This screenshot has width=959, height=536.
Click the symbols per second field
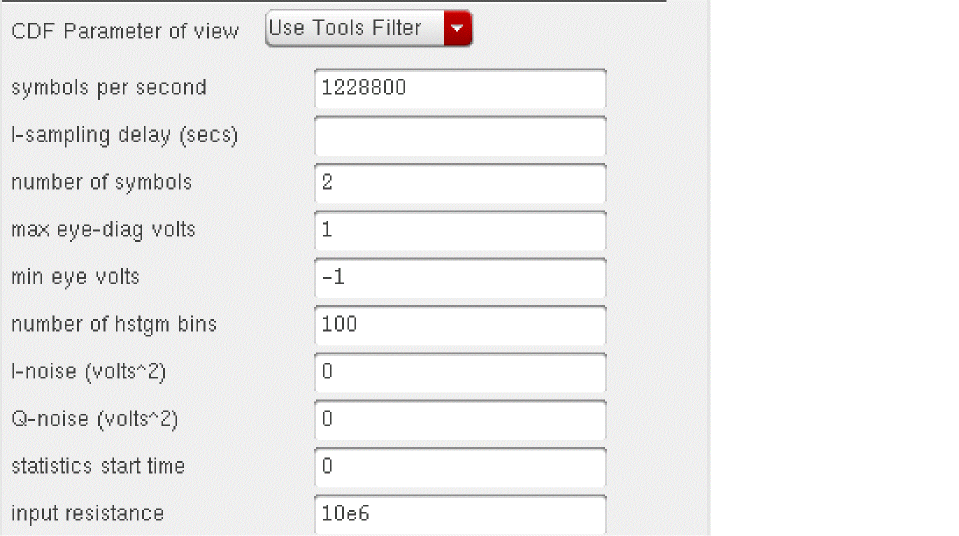pos(460,88)
